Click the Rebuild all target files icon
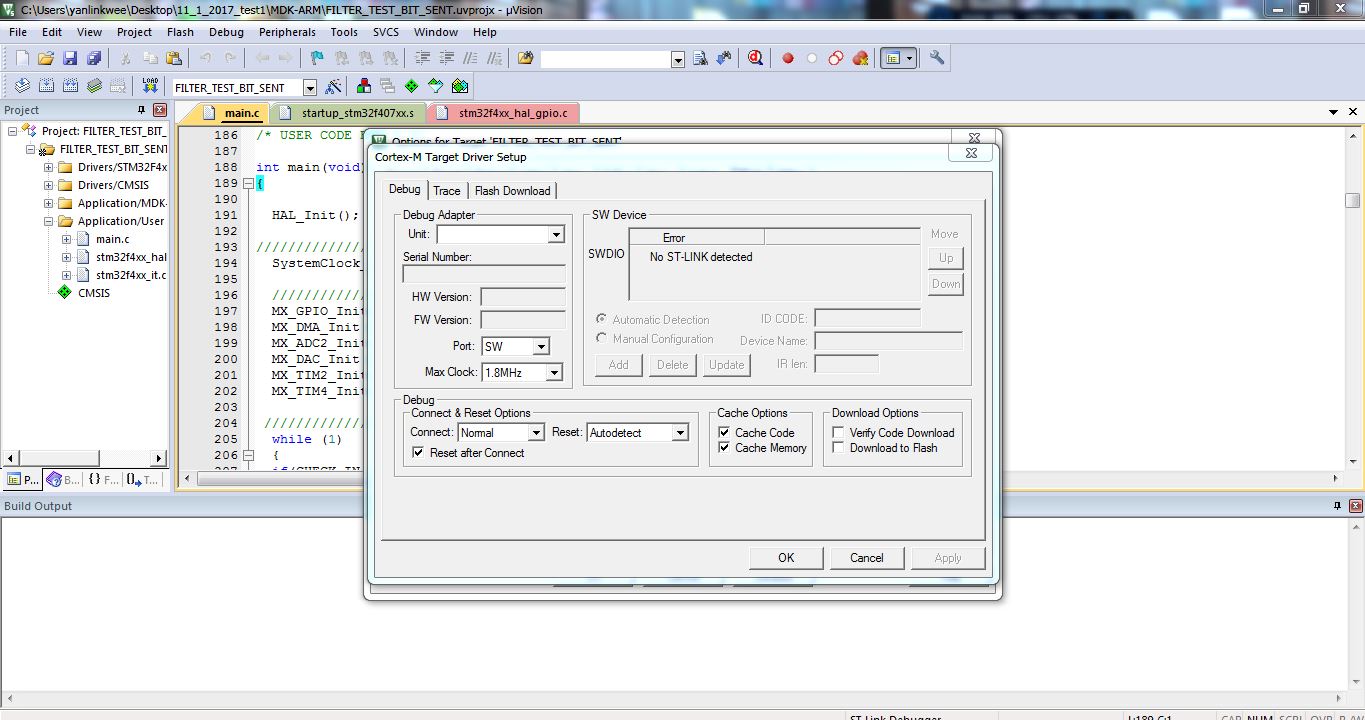This screenshot has width=1365, height=720. point(71,87)
